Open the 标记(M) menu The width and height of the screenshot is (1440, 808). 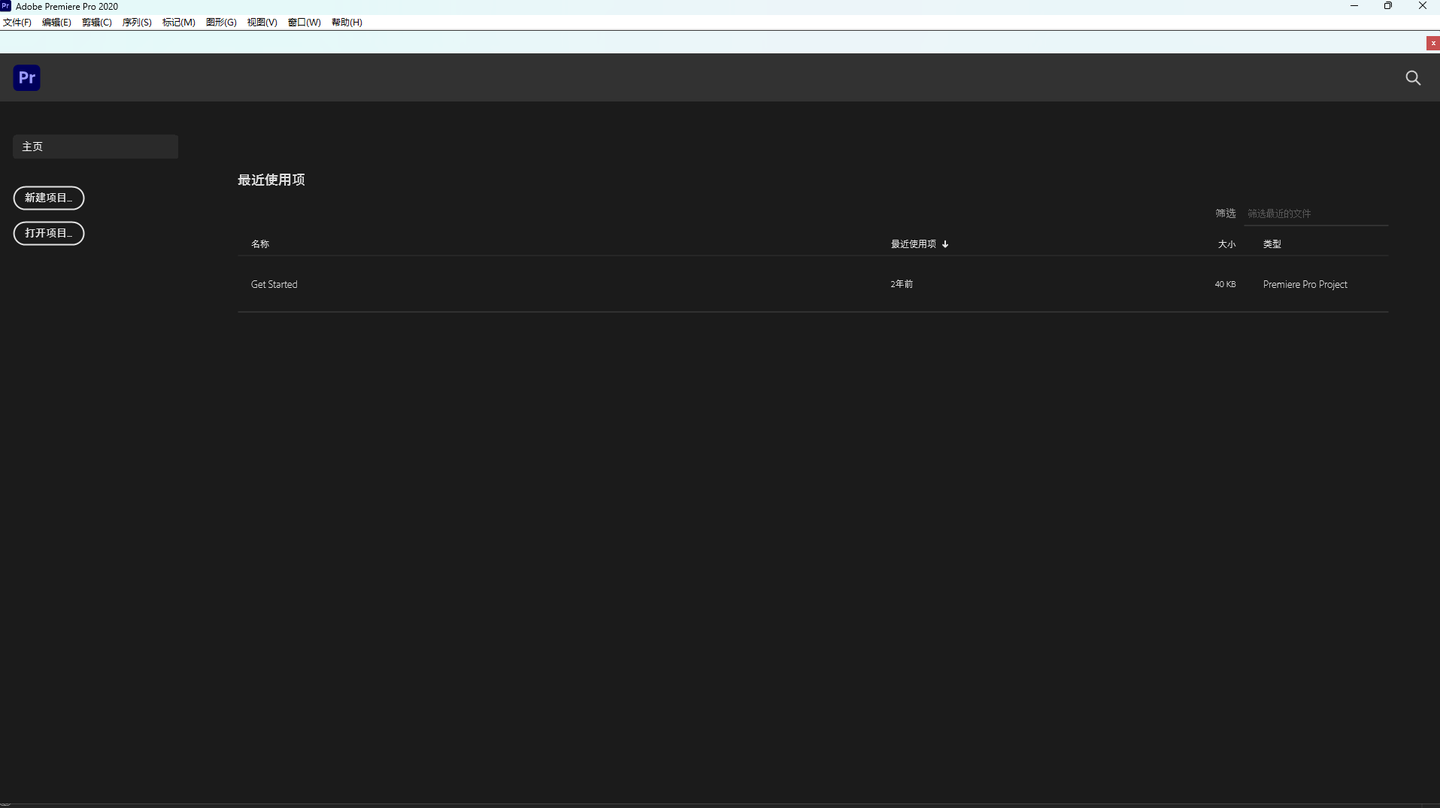tap(179, 22)
